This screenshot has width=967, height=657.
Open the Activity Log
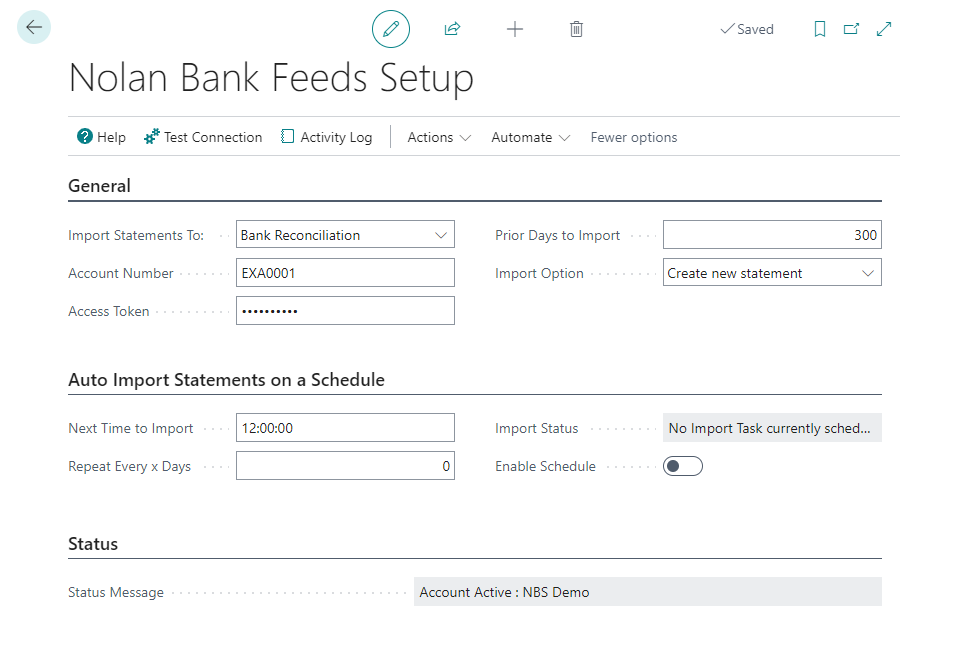coord(326,137)
